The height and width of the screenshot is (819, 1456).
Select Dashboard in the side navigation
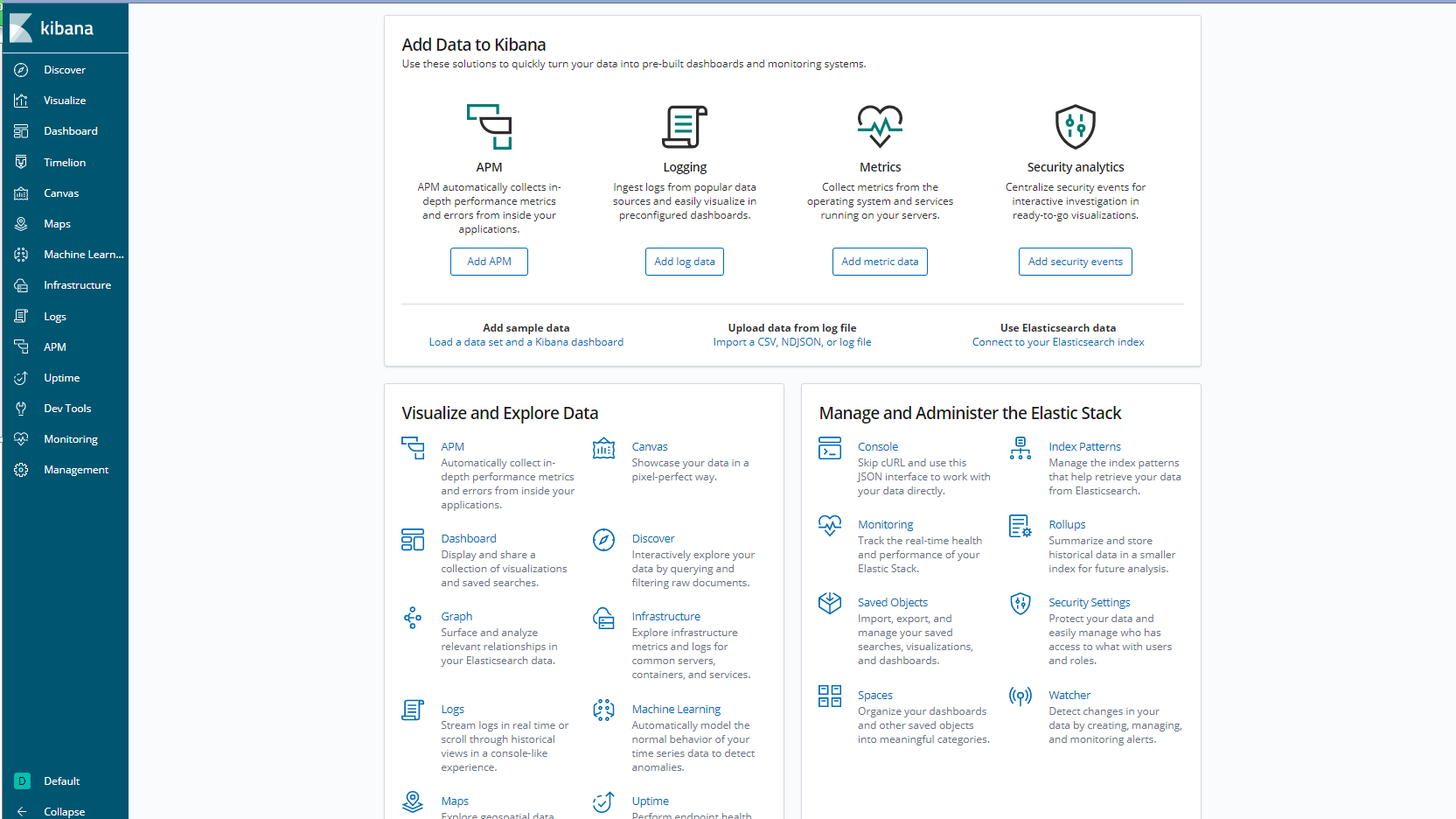point(71,131)
